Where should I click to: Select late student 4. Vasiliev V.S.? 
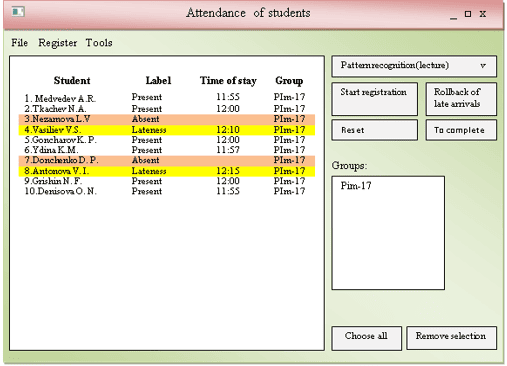click(x=167, y=130)
